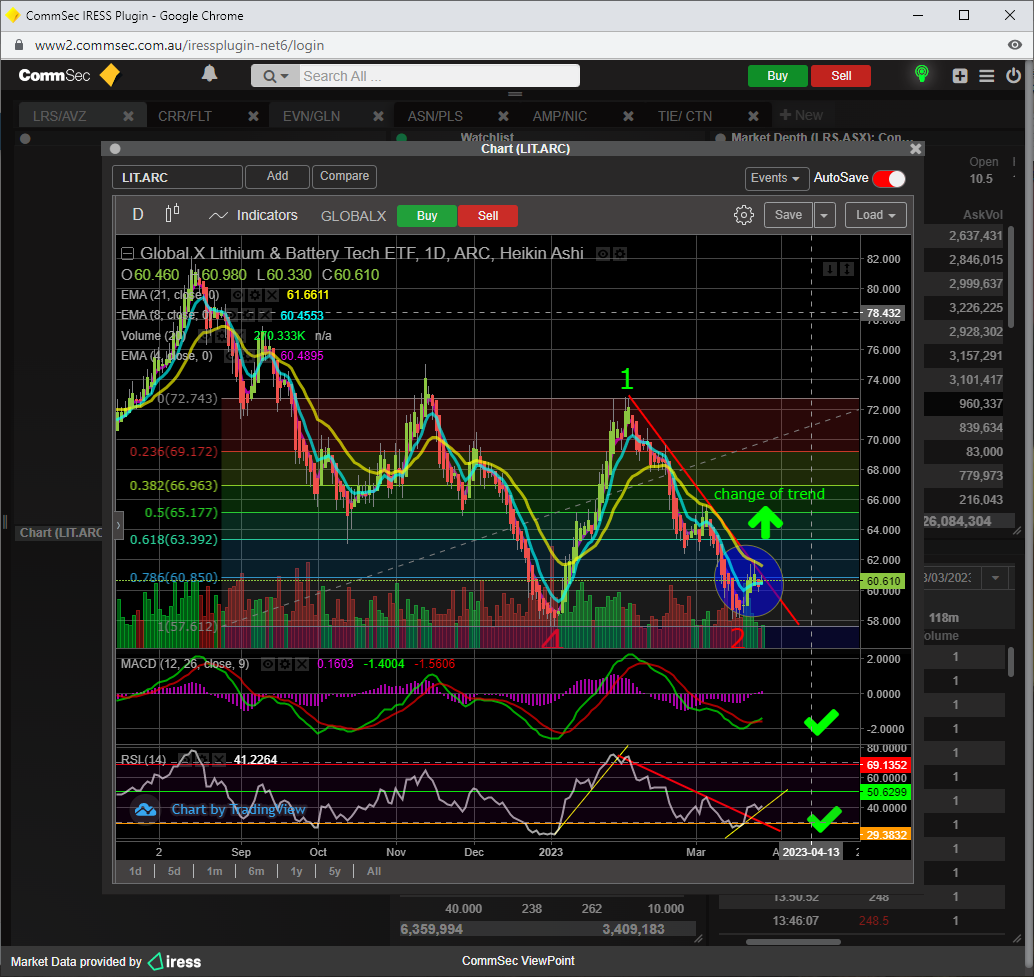The height and width of the screenshot is (977, 1034).
Task: Expand the Load dropdown
Action: click(875, 215)
